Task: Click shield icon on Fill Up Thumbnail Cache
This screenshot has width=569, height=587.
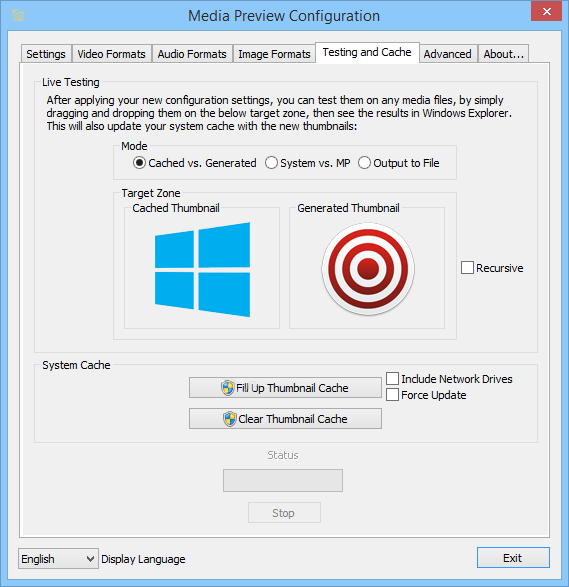Action: (x=227, y=388)
